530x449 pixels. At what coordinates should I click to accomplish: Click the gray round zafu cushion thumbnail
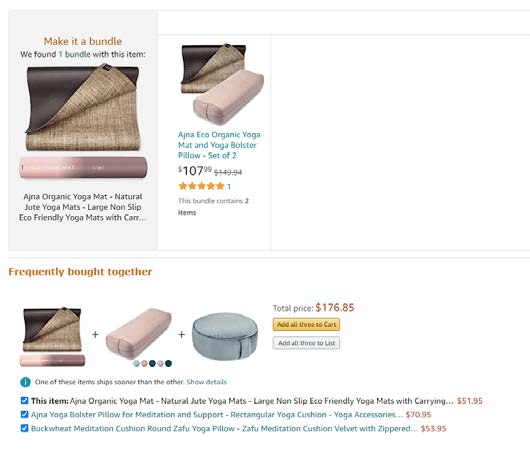225,336
